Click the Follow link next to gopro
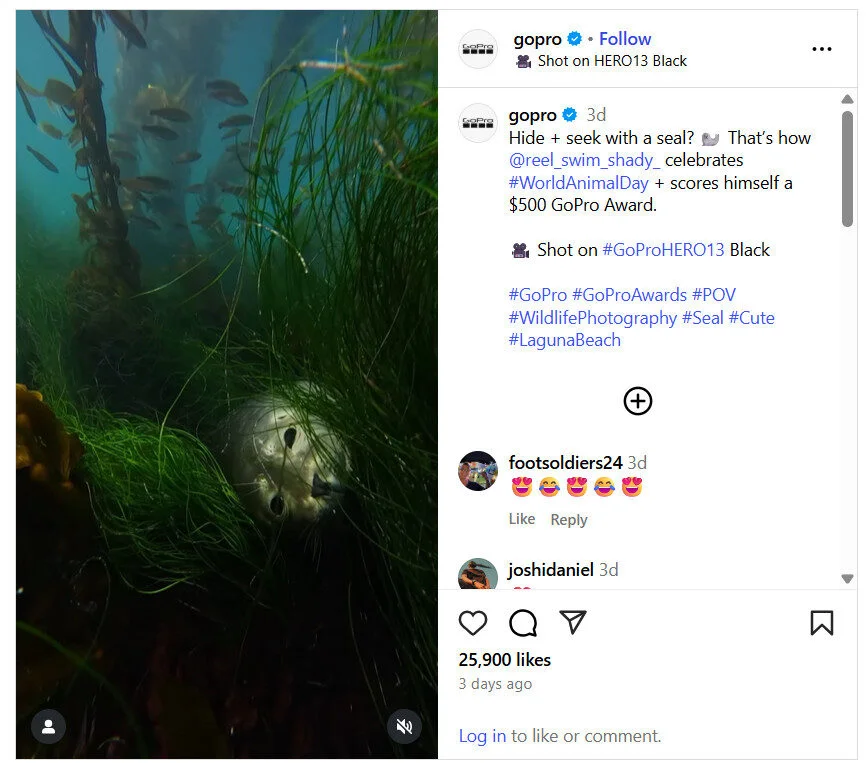867x763 pixels. pyautogui.click(x=625, y=38)
